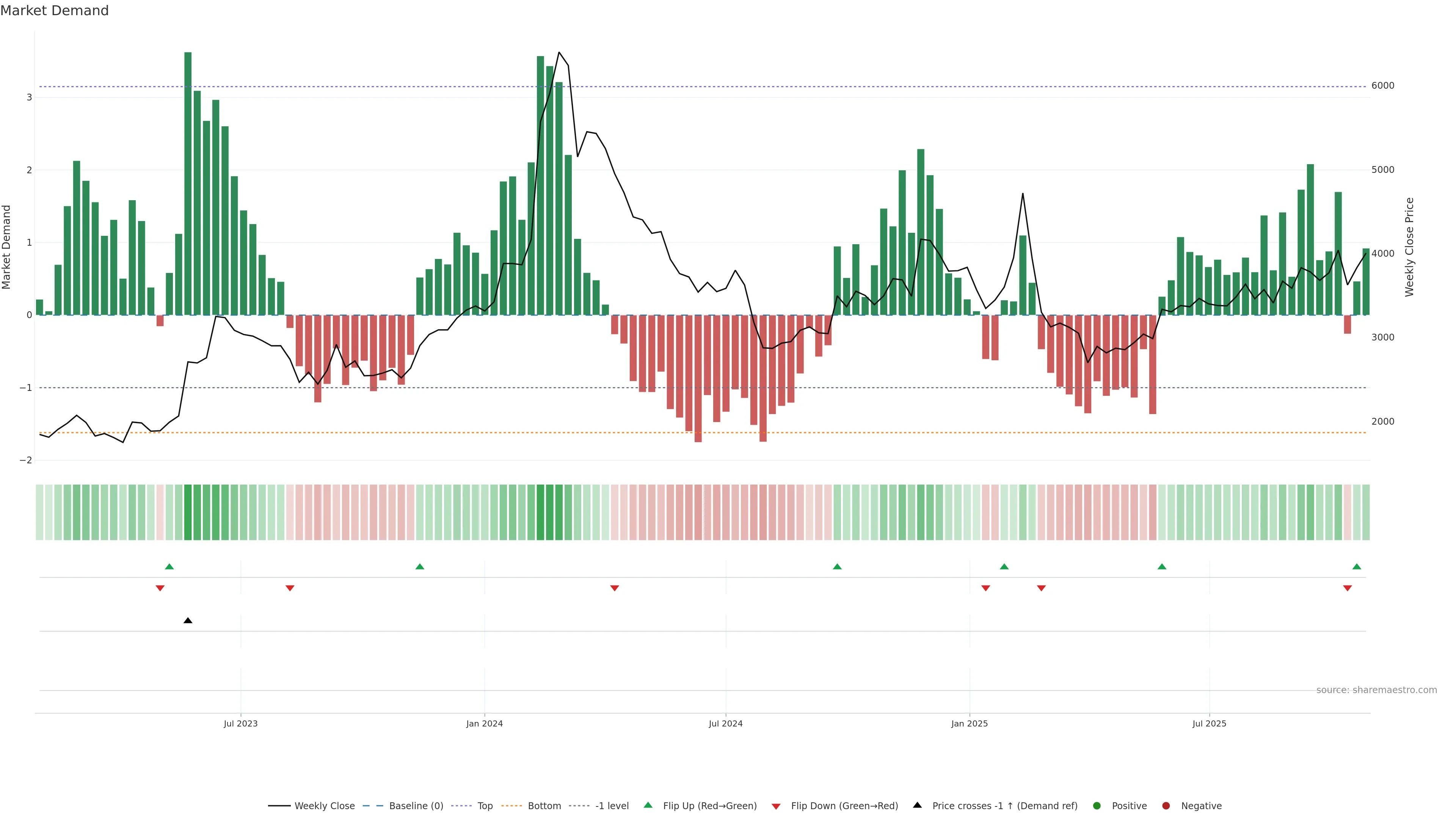This screenshot has width=1456, height=819.
Task: Toggle the -1 level legend entry
Action: coord(612,805)
